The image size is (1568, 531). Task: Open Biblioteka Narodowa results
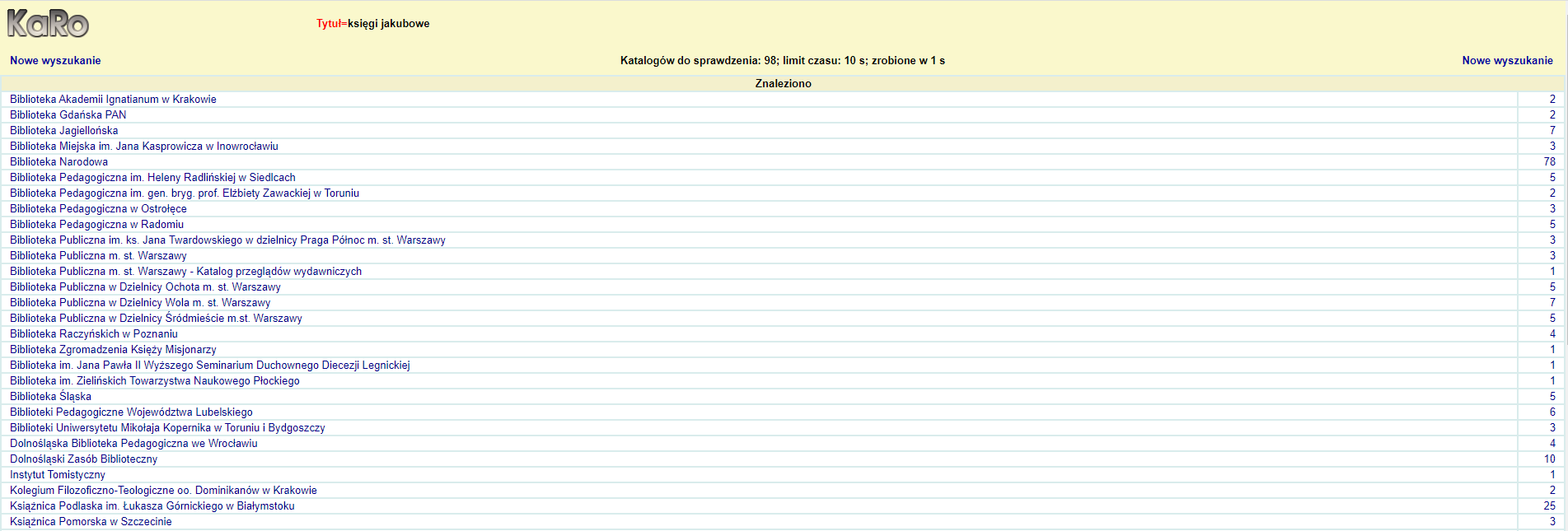click(59, 161)
